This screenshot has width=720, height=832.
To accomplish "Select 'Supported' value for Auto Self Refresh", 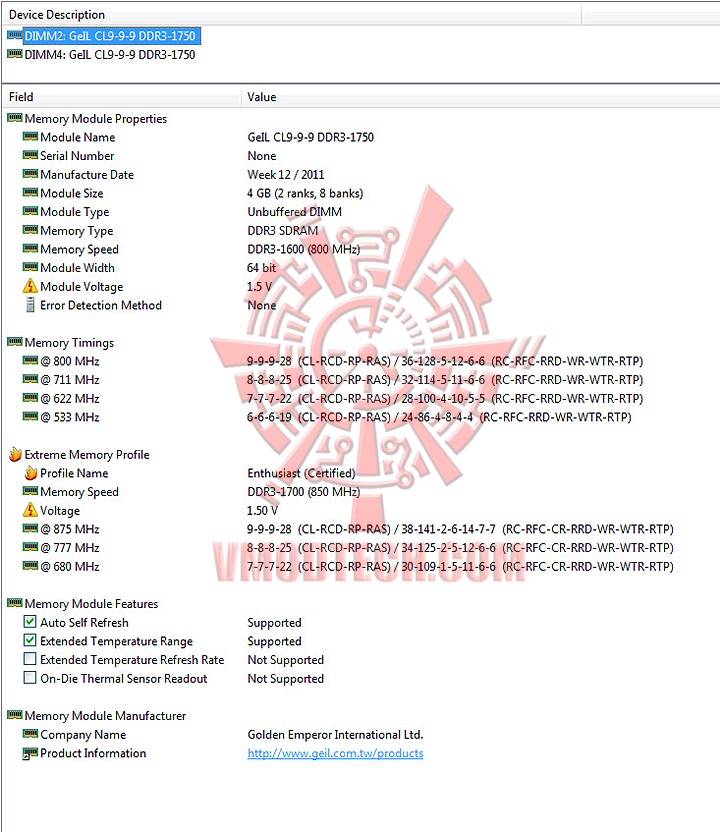I will pos(274,622).
